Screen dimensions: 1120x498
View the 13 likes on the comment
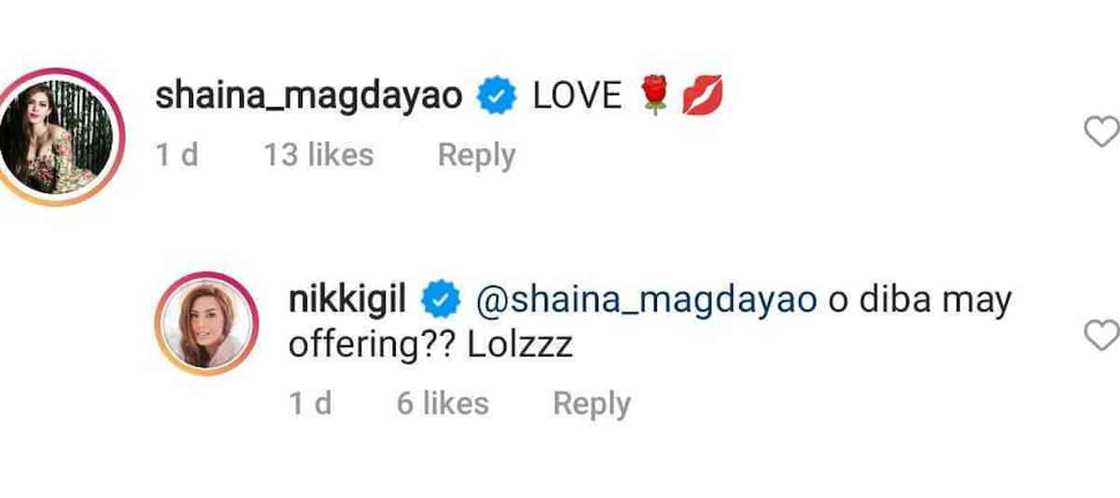(x=318, y=155)
